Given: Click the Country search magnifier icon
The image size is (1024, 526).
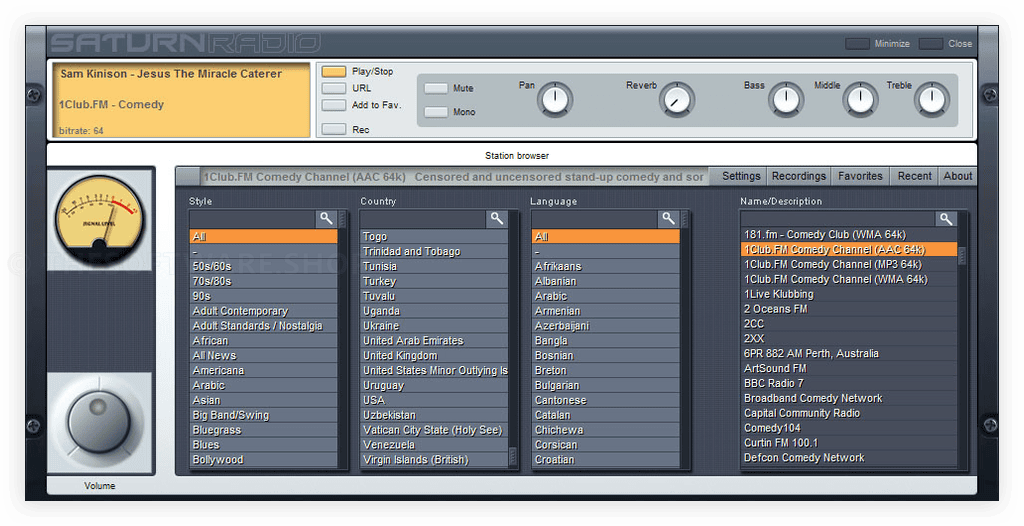Looking at the screenshot, I should pos(497,218).
